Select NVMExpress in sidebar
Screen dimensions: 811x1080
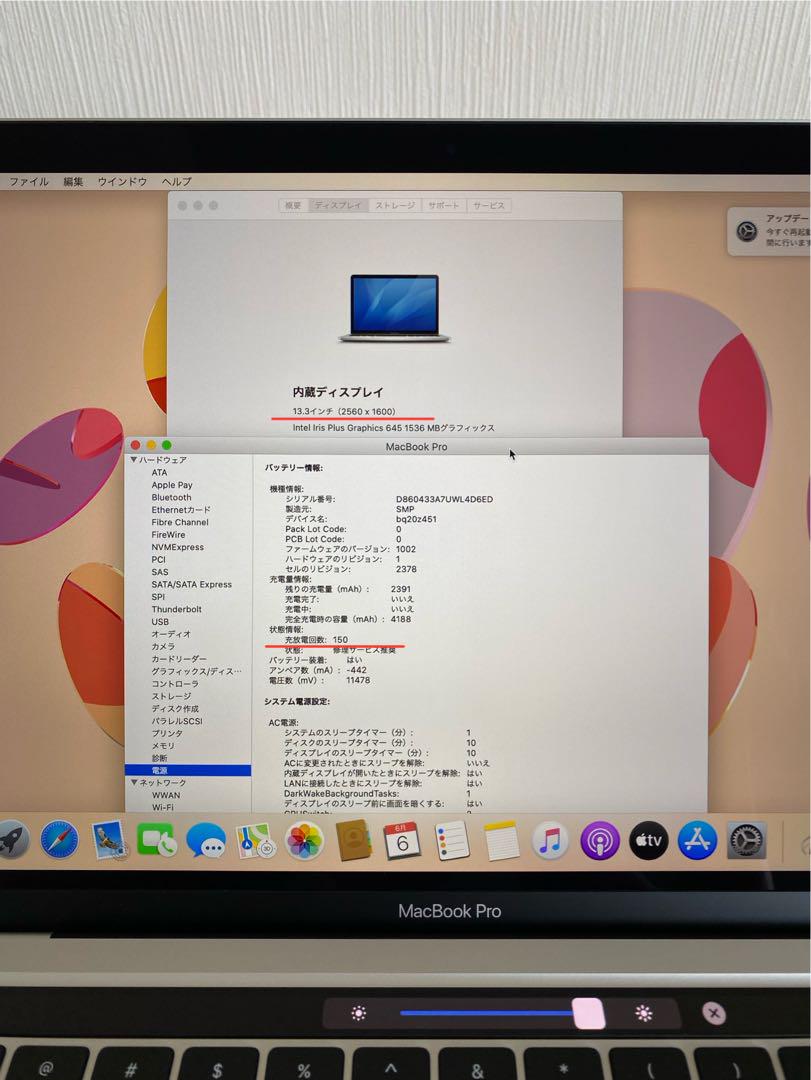(178, 547)
